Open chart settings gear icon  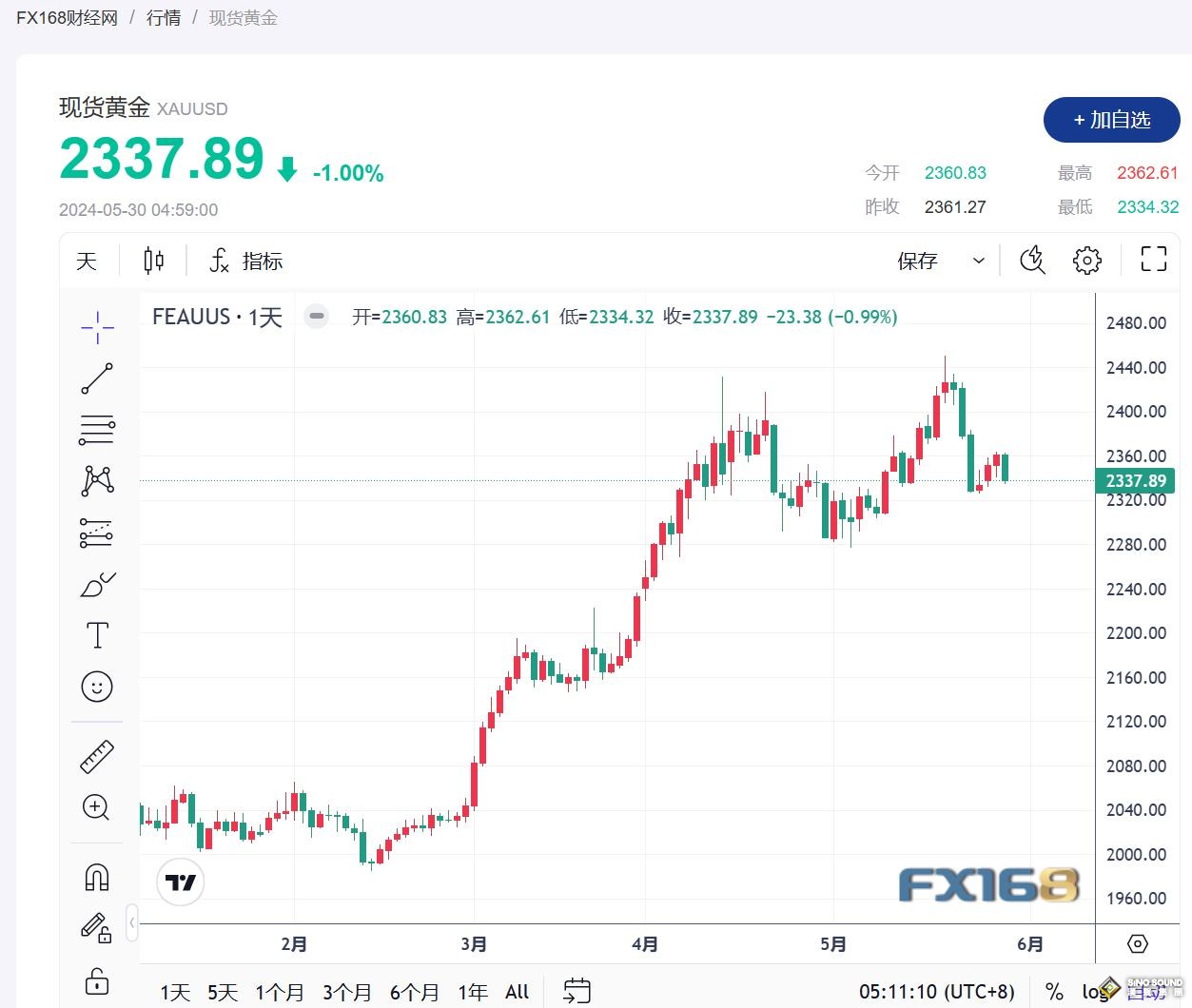[1087, 261]
